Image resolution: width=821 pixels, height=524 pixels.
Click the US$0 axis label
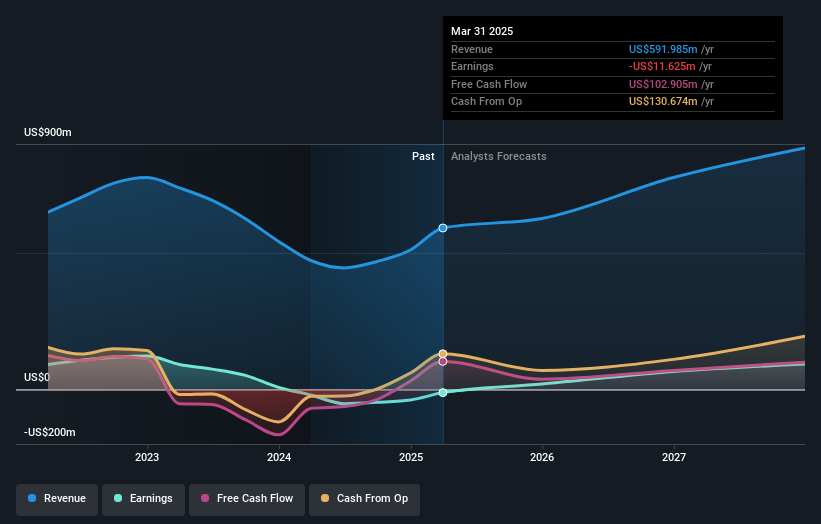(x=37, y=377)
